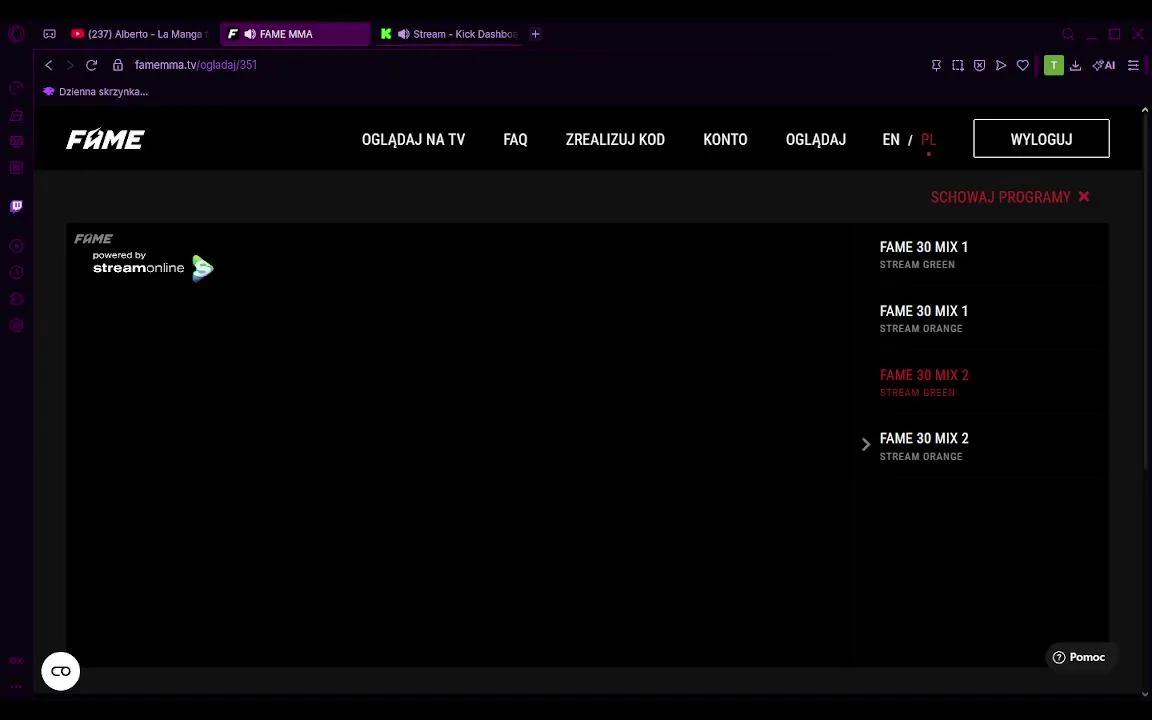Click the FAME logo in site header

(105, 139)
